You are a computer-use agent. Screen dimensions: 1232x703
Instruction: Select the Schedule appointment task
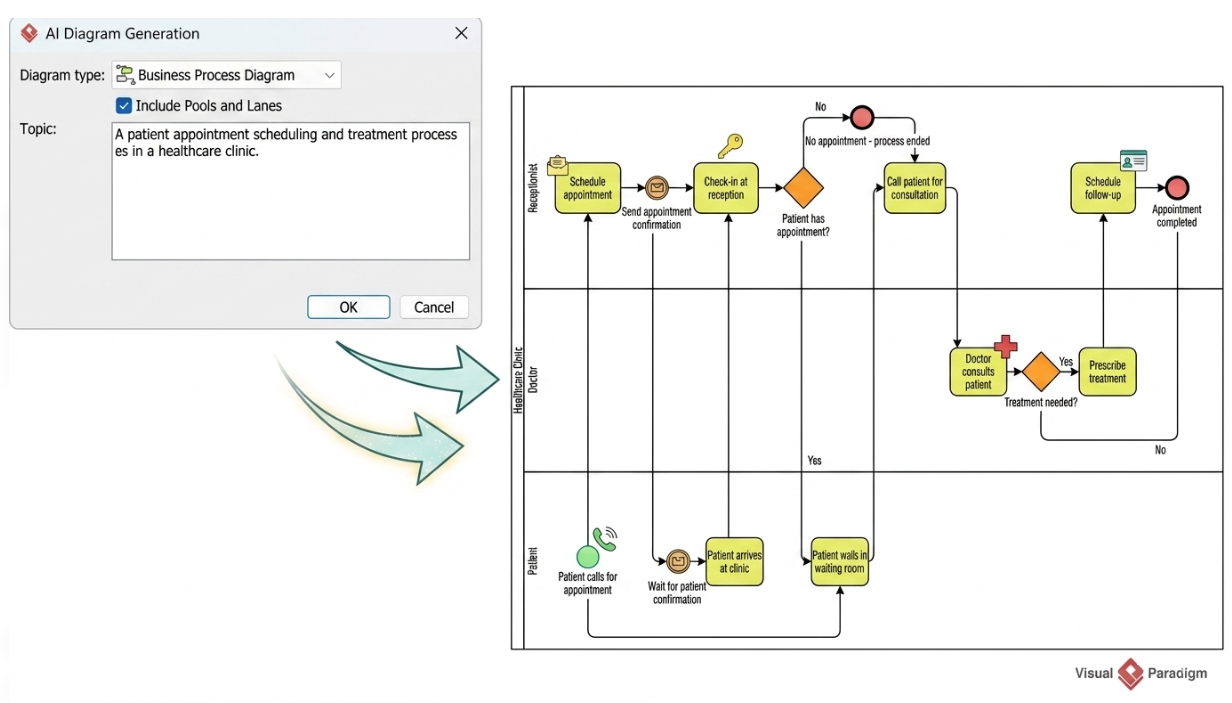pyautogui.click(x=587, y=188)
